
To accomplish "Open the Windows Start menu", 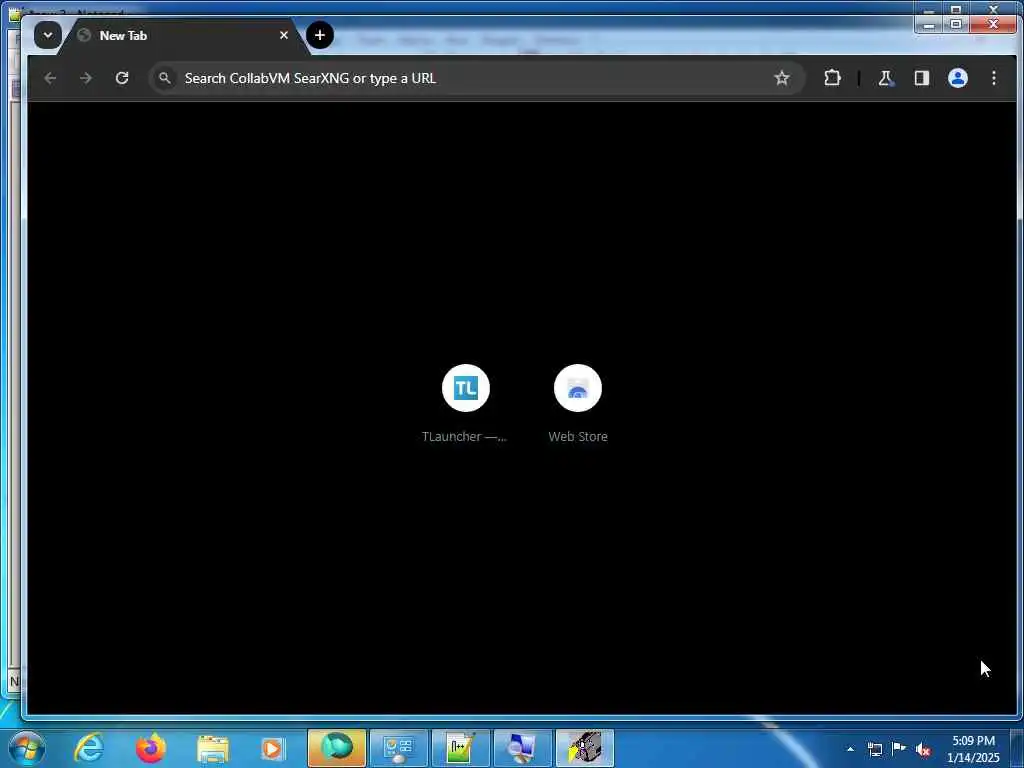I will click(27, 748).
